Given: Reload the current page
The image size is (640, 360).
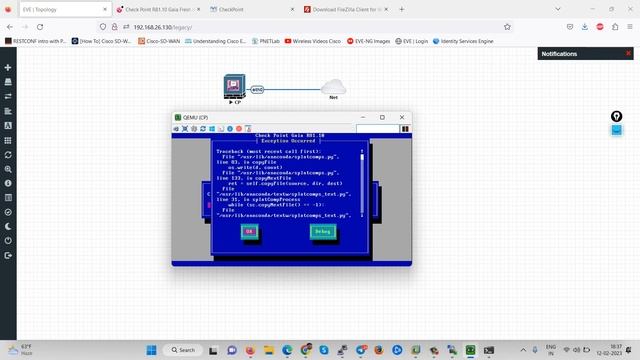Looking at the screenshot, I should point(40,27).
